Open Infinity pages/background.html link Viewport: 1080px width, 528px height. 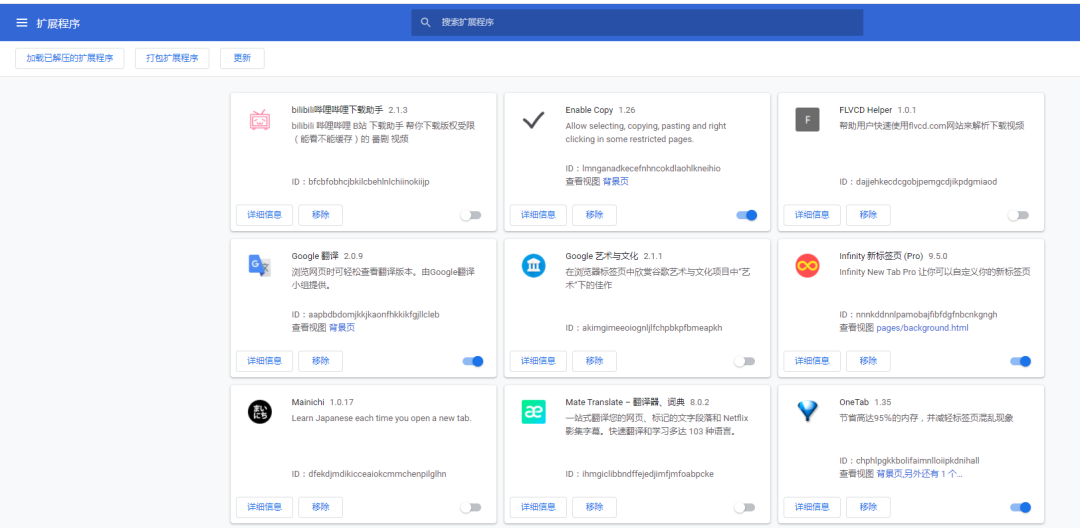922,328
